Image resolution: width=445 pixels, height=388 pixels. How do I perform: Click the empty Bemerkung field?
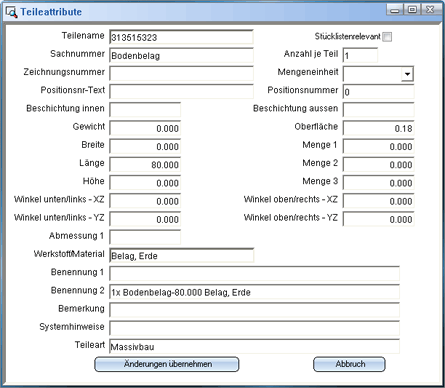point(254,310)
